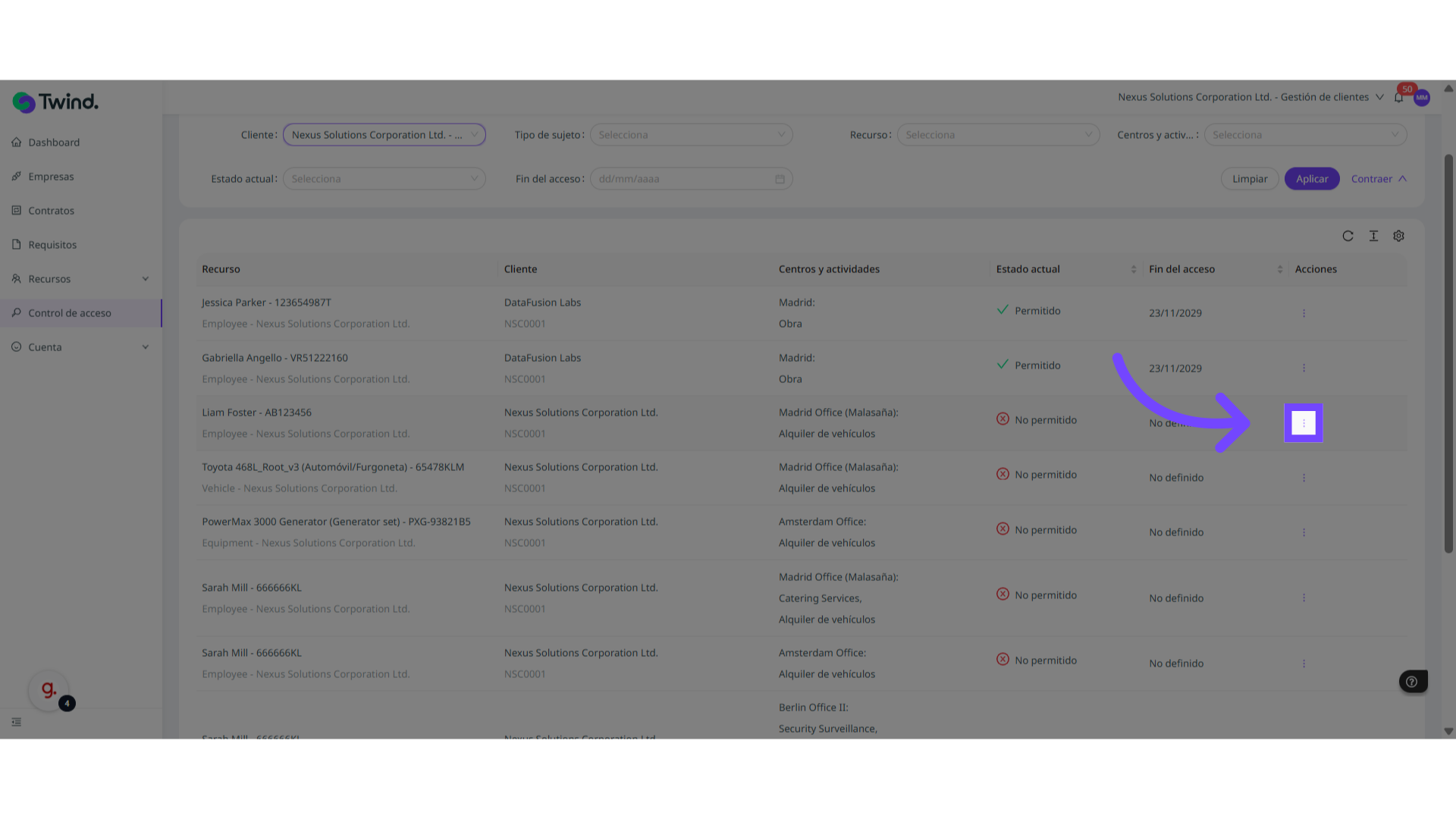Click the help question mark button
The height and width of the screenshot is (819, 1456).
click(1412, 682)
